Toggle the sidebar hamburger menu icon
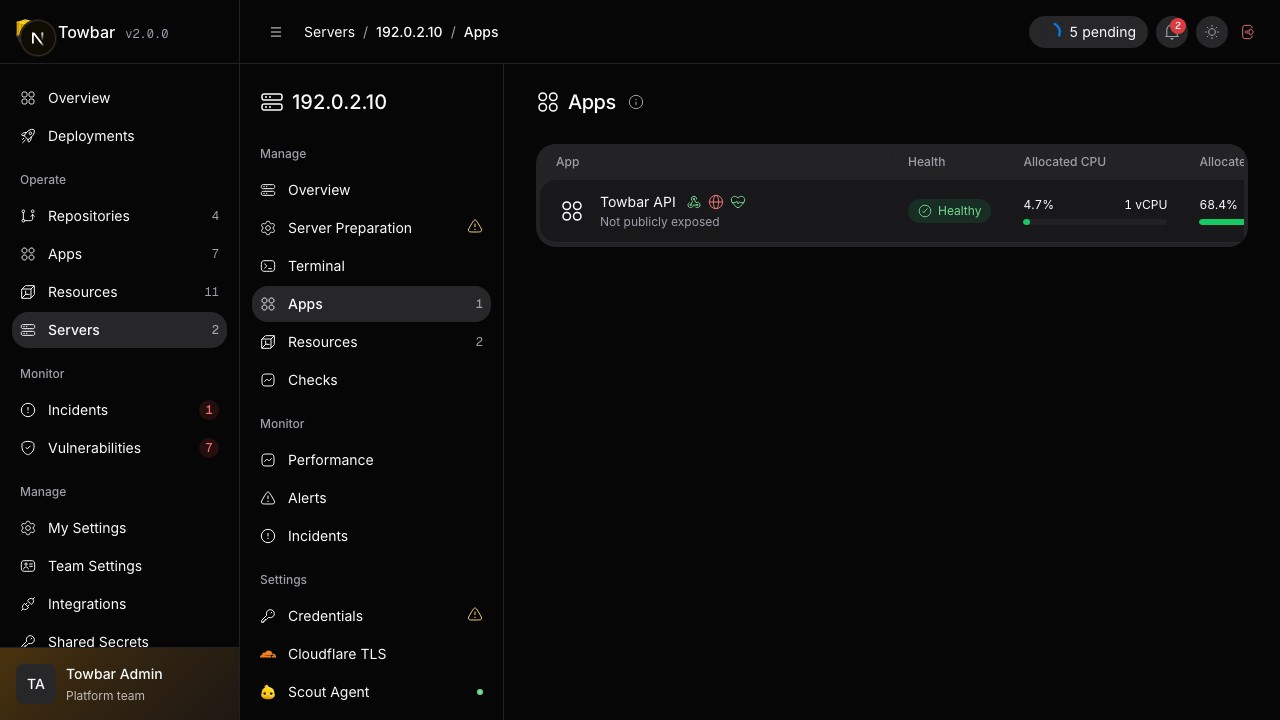The height and width of the screenshot is (720, 1280). (276, 32)
